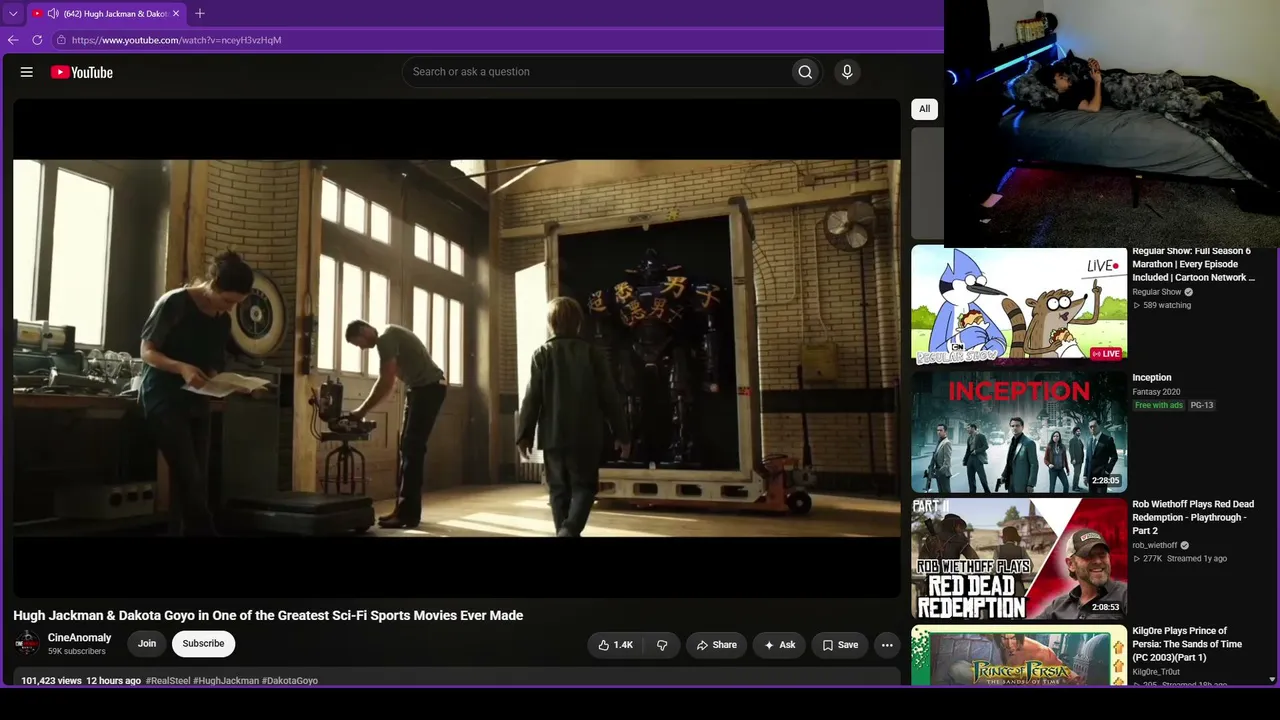Image resolution: width=1280 pixels, height=720 pixels.
Task: Mute the Hugh Jackman tab audio icon
Action: [x=52, y=14]
